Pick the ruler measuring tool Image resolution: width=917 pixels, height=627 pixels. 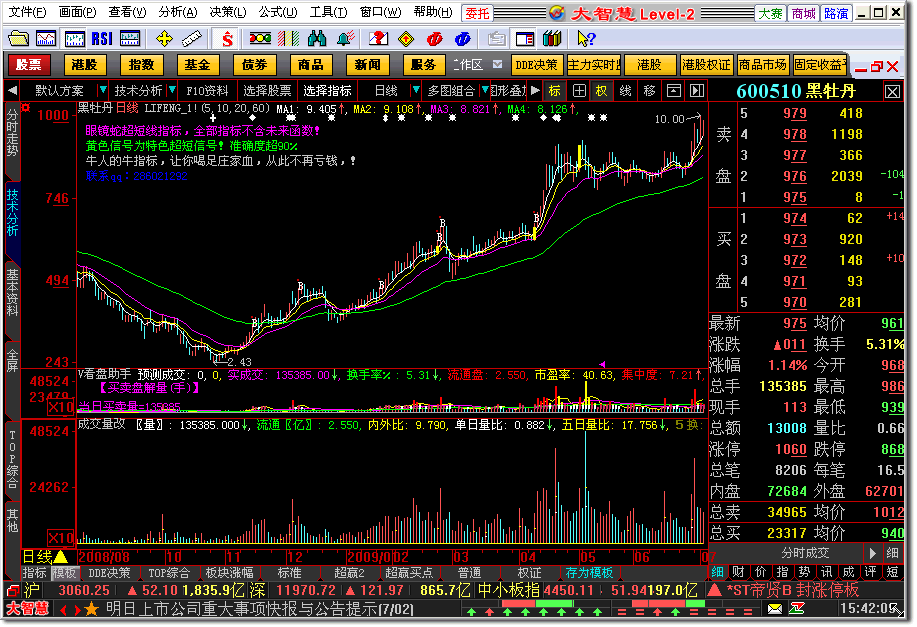(x=192, y=39)
